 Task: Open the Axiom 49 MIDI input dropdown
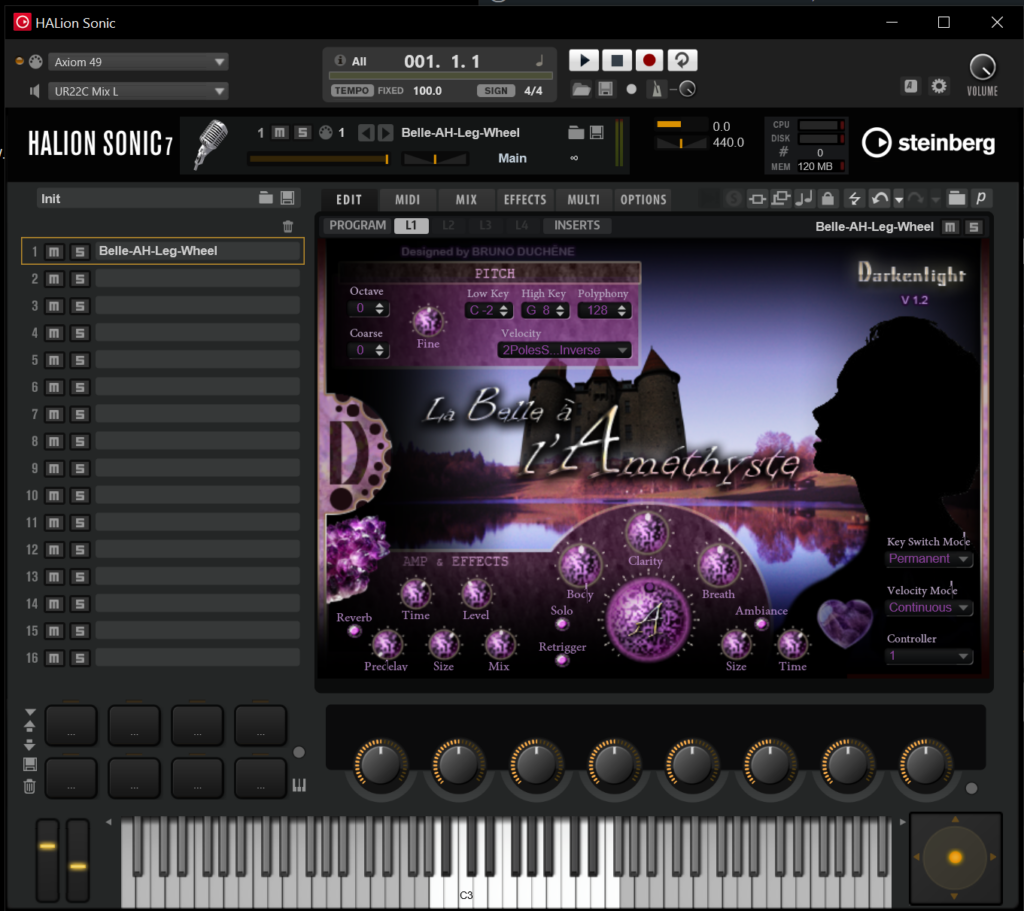pyautogui.click(x=138, y=62)
